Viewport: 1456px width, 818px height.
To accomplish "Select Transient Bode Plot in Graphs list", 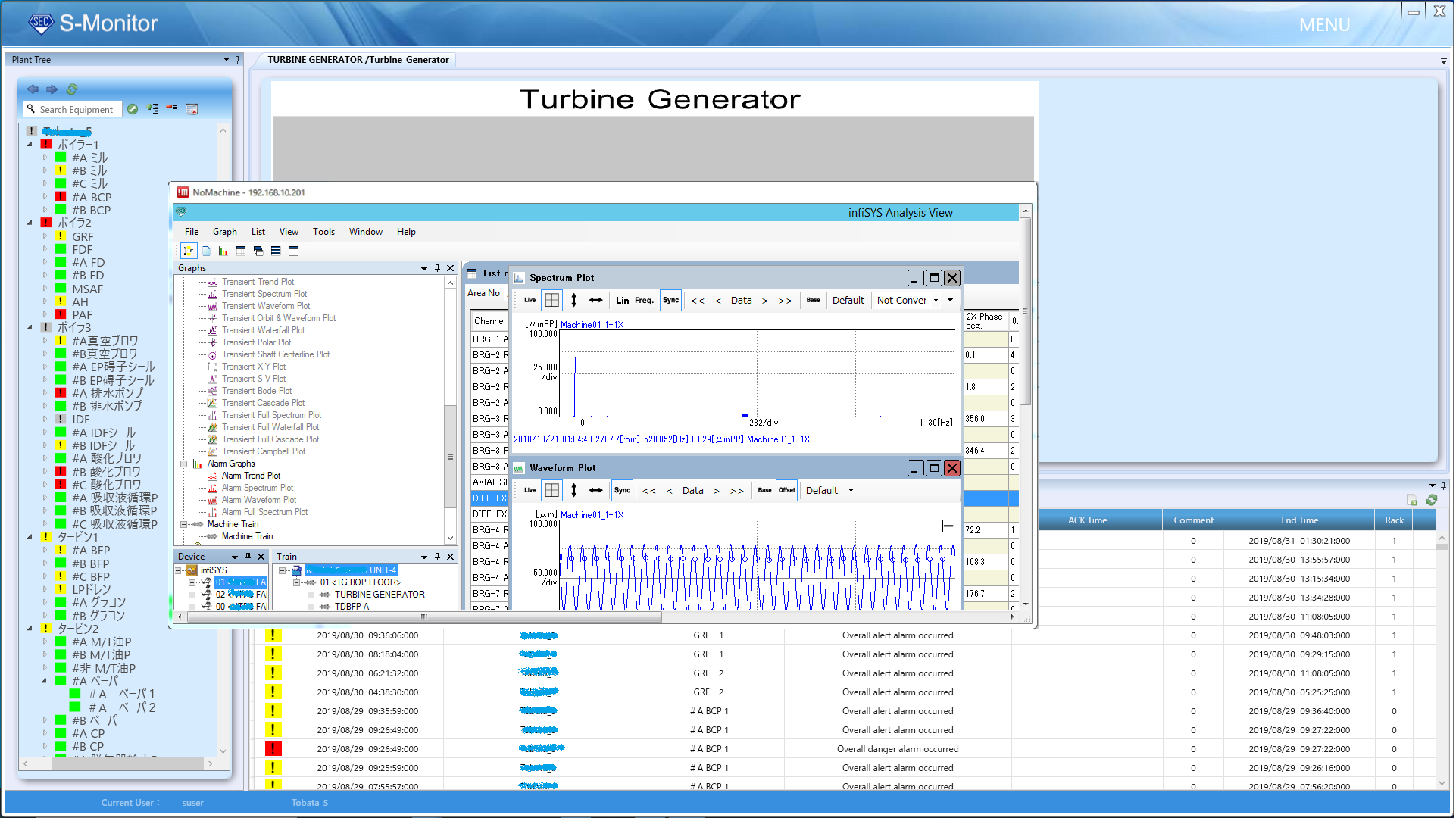I will click(256, 391).
